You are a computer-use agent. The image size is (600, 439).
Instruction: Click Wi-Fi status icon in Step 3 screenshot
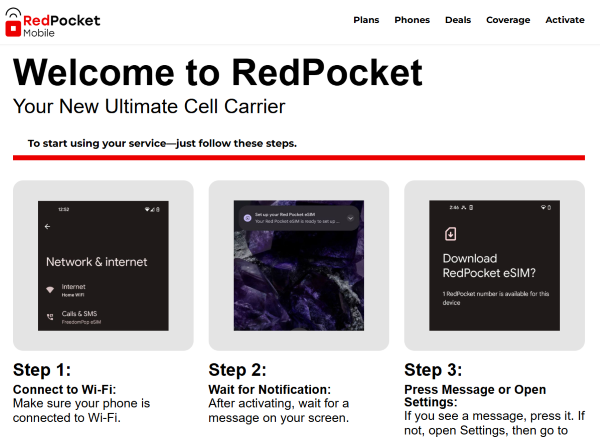click(x=543, y=207)
